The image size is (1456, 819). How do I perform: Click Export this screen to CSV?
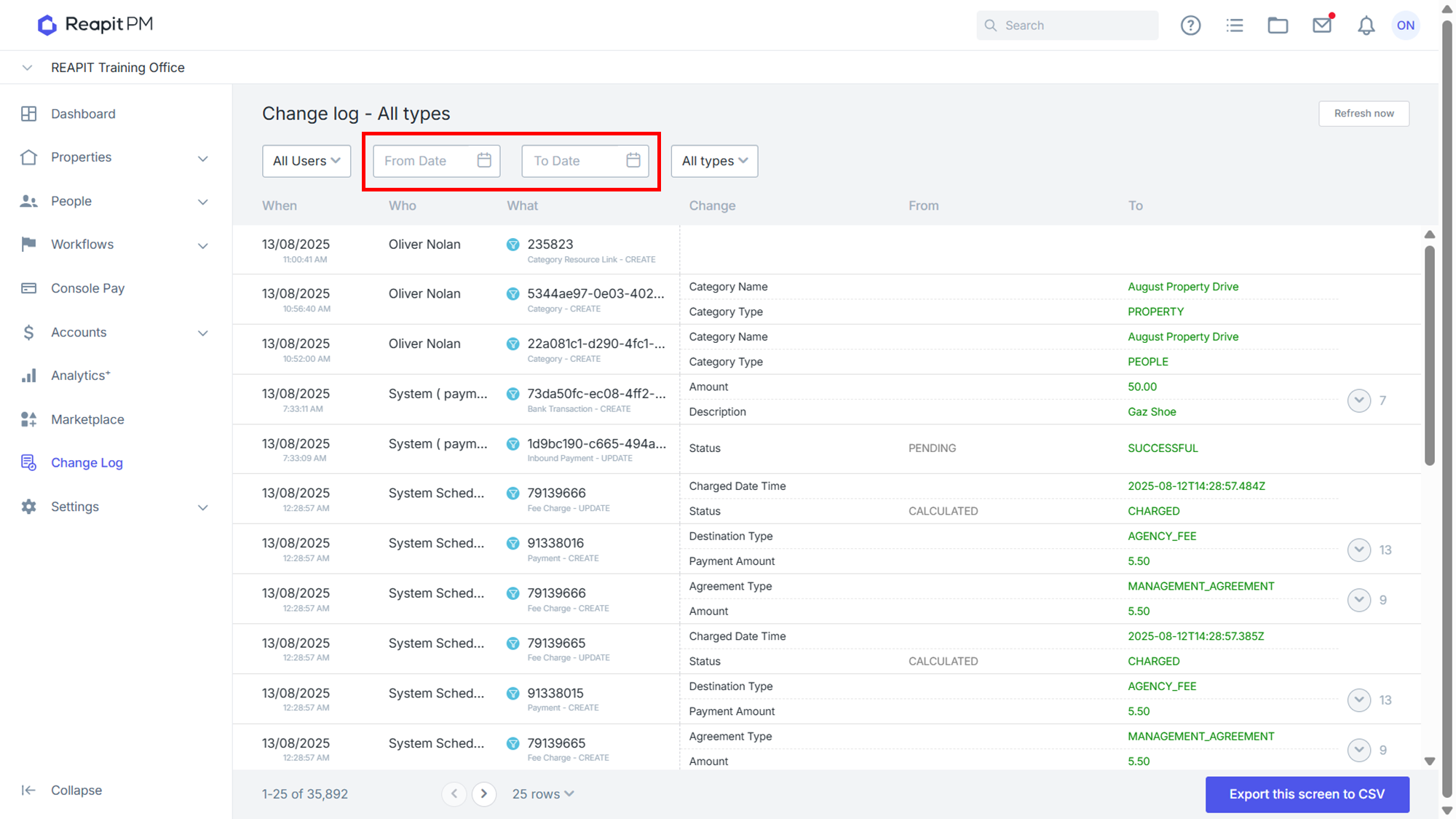(x=1307, y=794)
